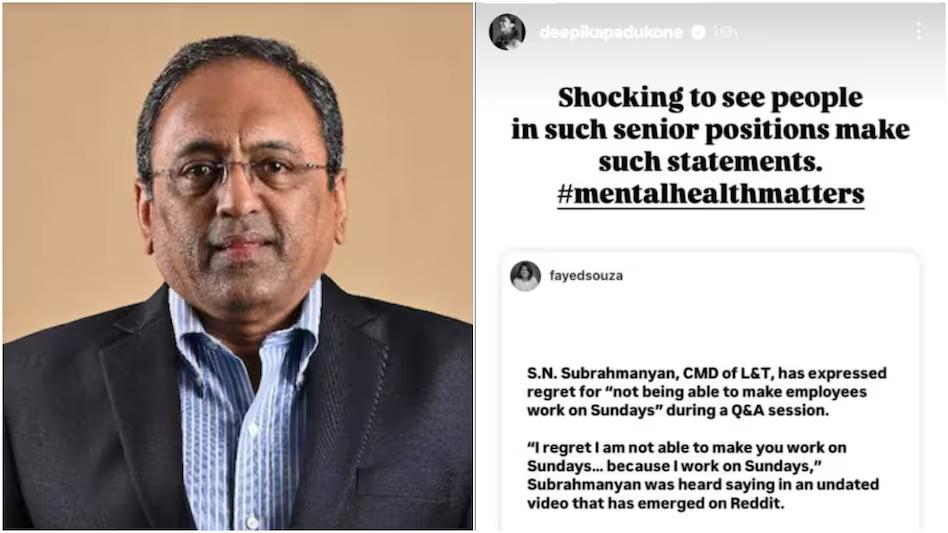This screenshot has width=948, height=533.
Task: Click the "Shocking to see people" headline line
Action: pyautogui.click(x=710, y=97)
